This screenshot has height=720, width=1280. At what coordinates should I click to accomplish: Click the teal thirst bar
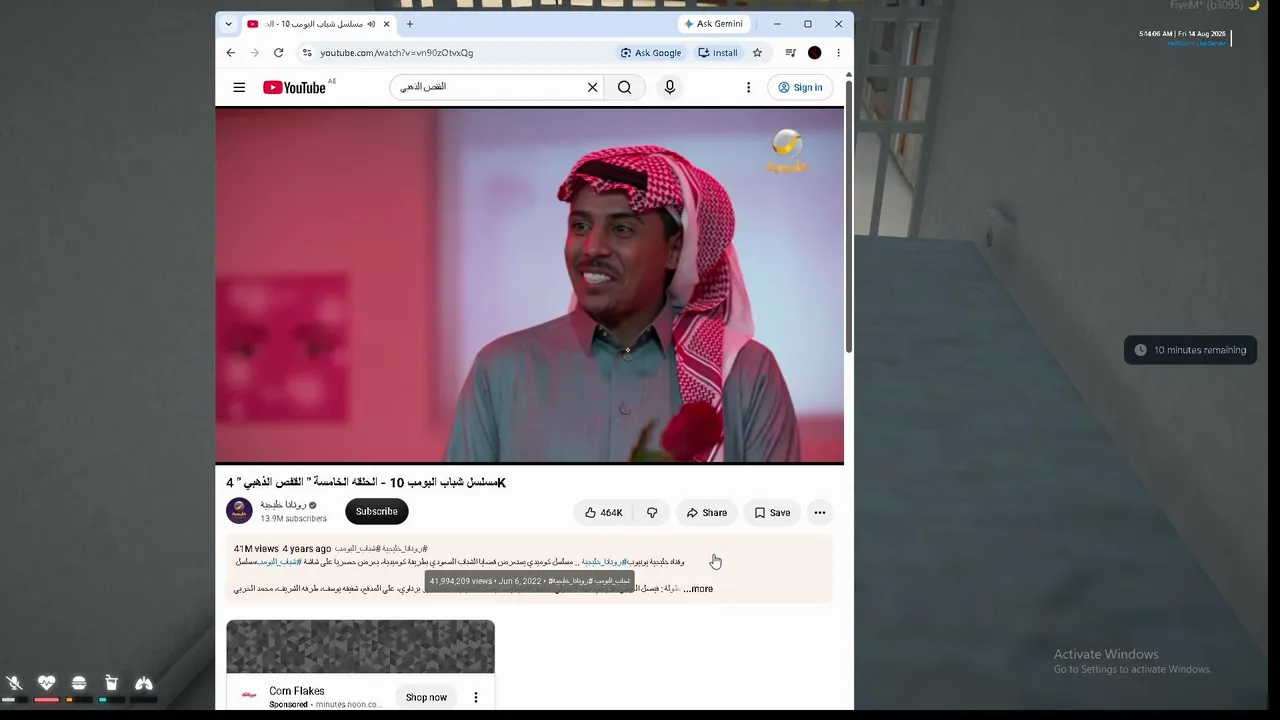pyautogui.click(x=103, y=700)
